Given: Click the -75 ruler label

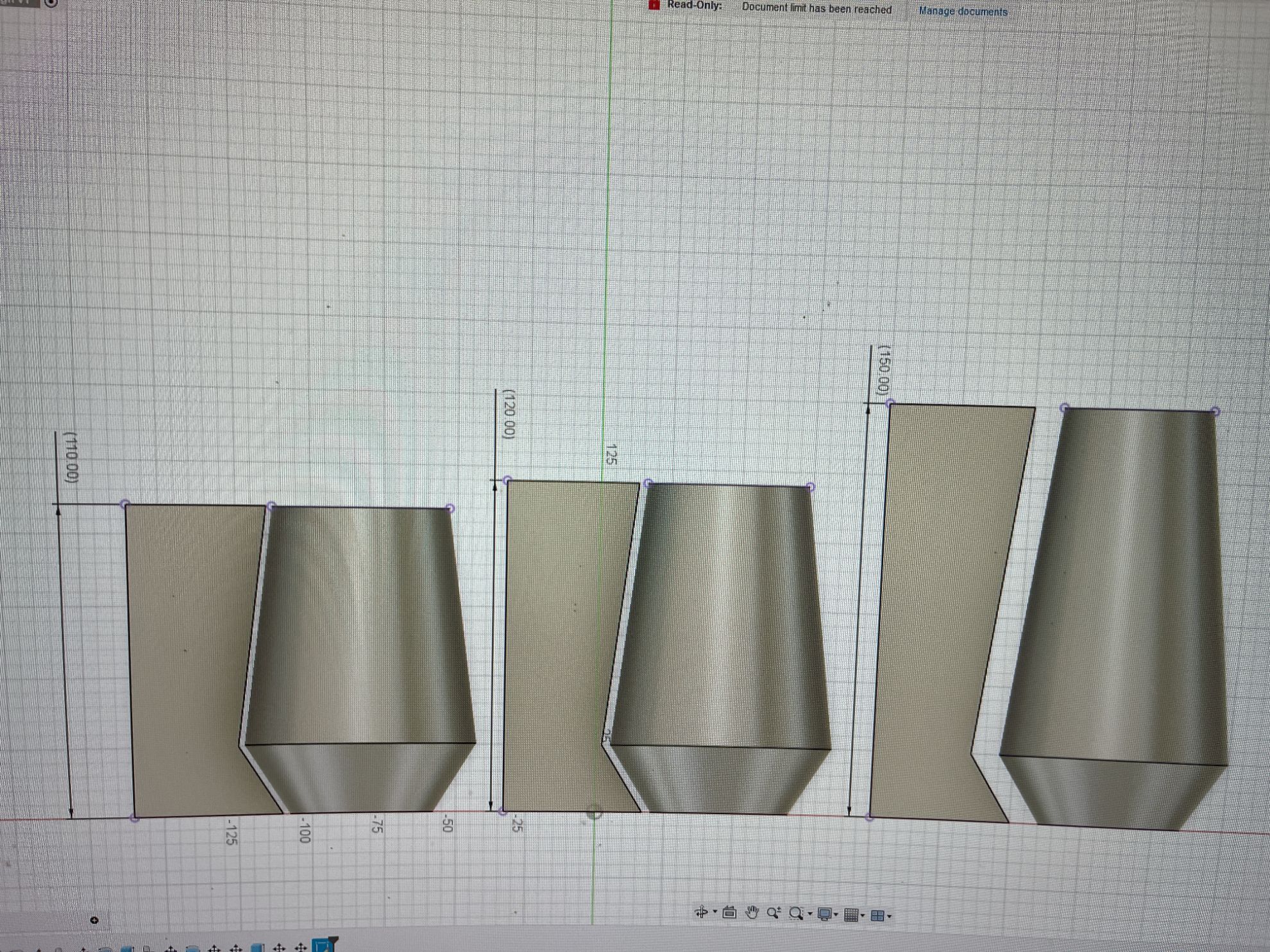Looking at the screenshot, I should 377,824.
